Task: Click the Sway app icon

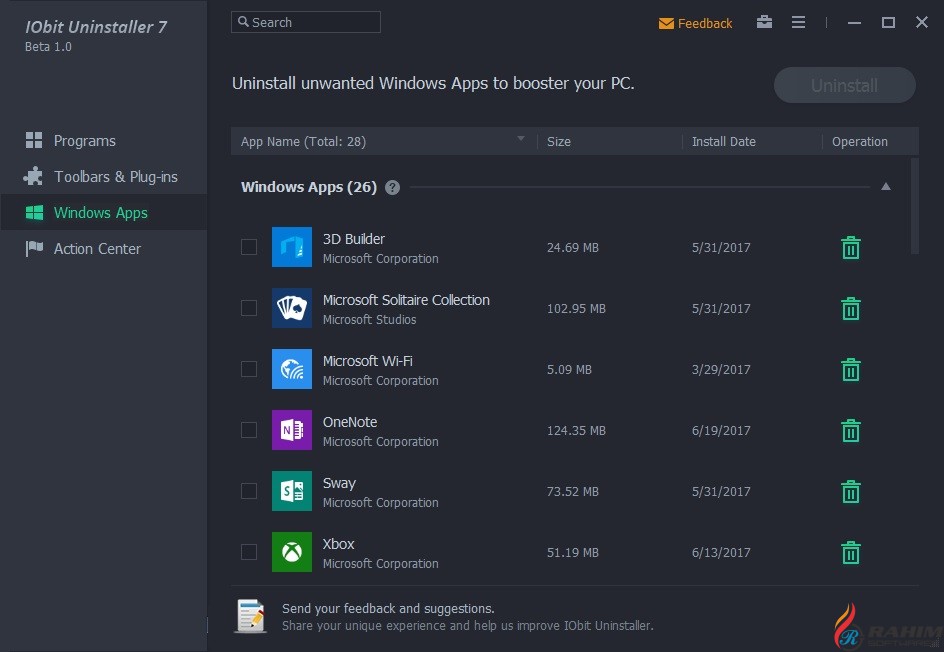Action: [x=291, y=491]
